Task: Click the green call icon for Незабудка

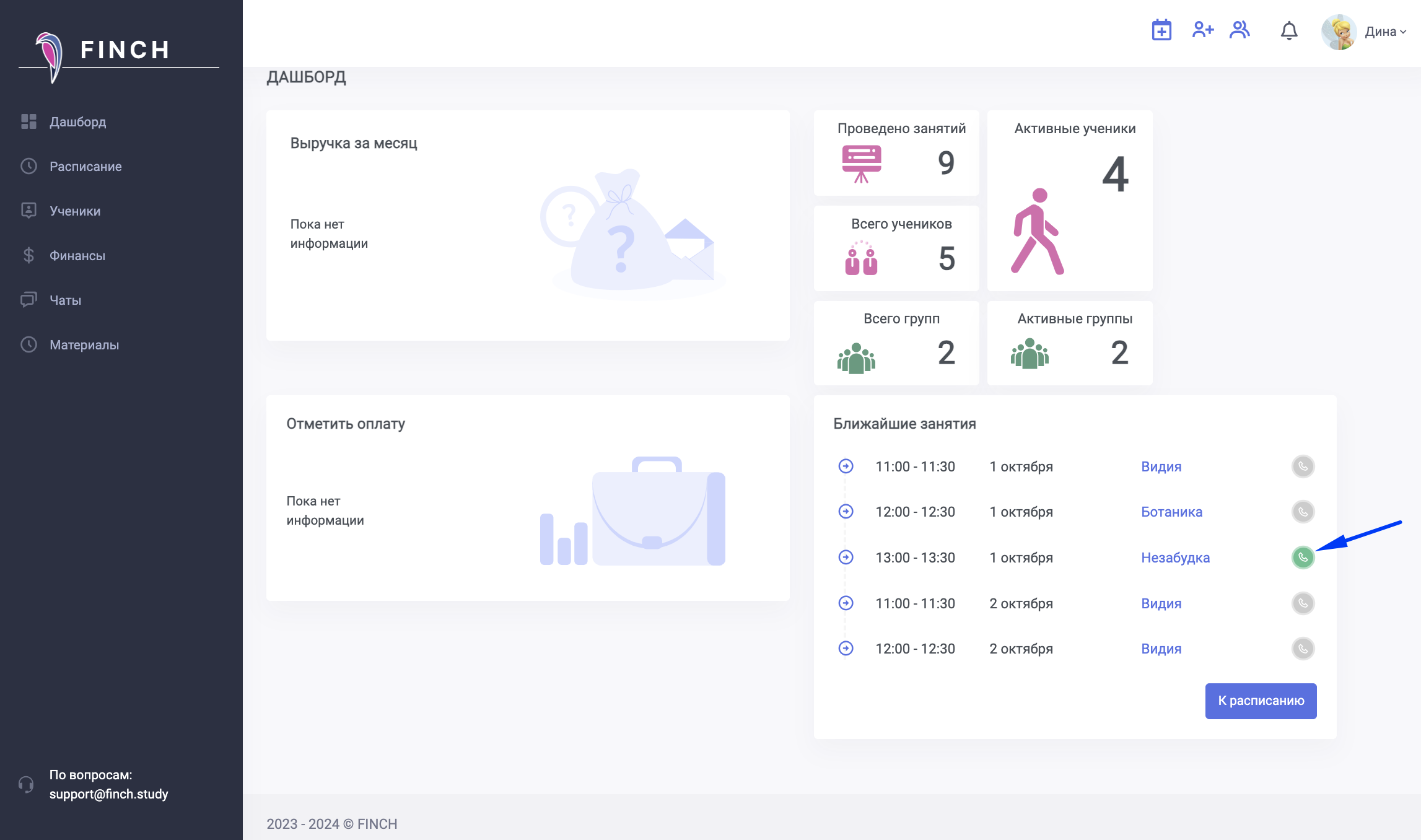Action: pyautogui.click(x=1303, y=558)
